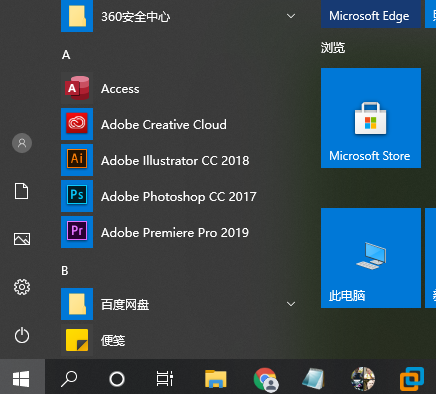
Task: Click the 360安全中心 folder name
Action: (136, 17)
